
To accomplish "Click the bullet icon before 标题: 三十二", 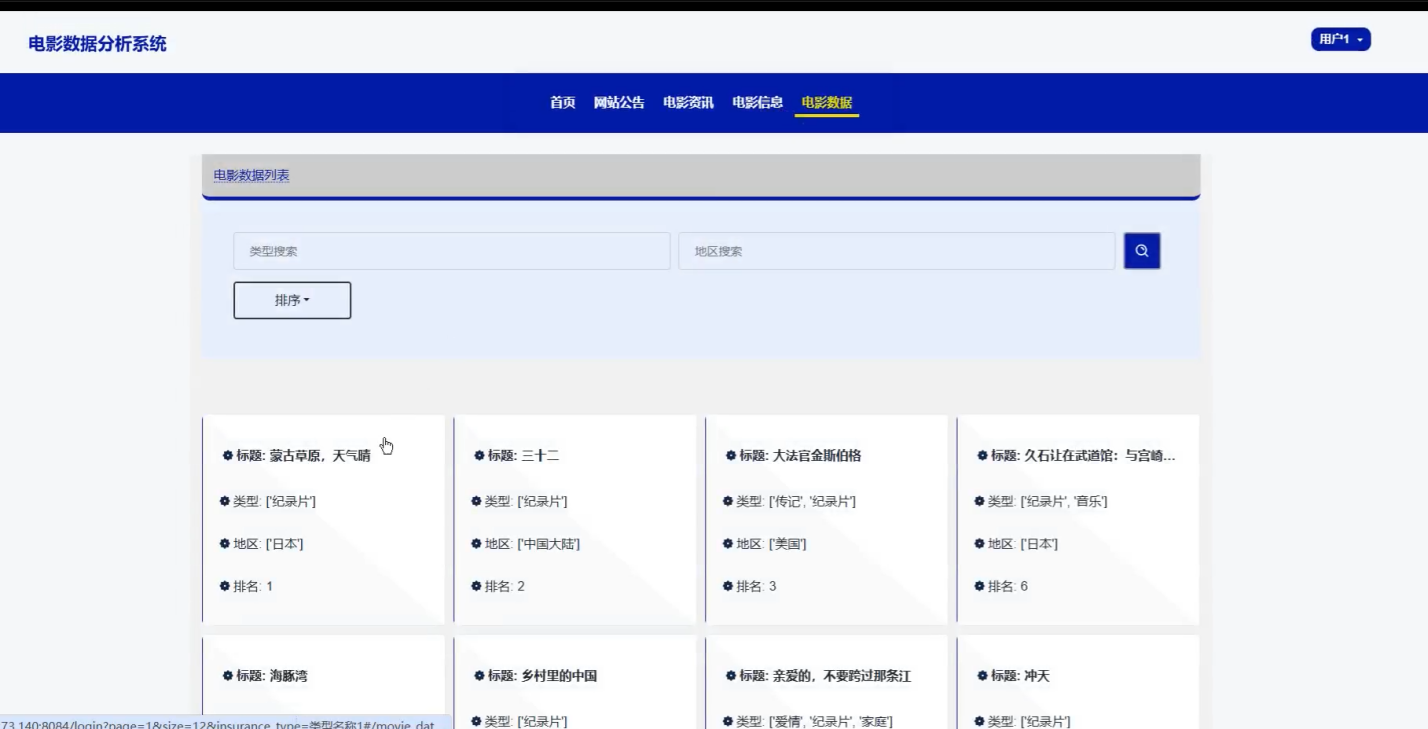I will 479,455.
